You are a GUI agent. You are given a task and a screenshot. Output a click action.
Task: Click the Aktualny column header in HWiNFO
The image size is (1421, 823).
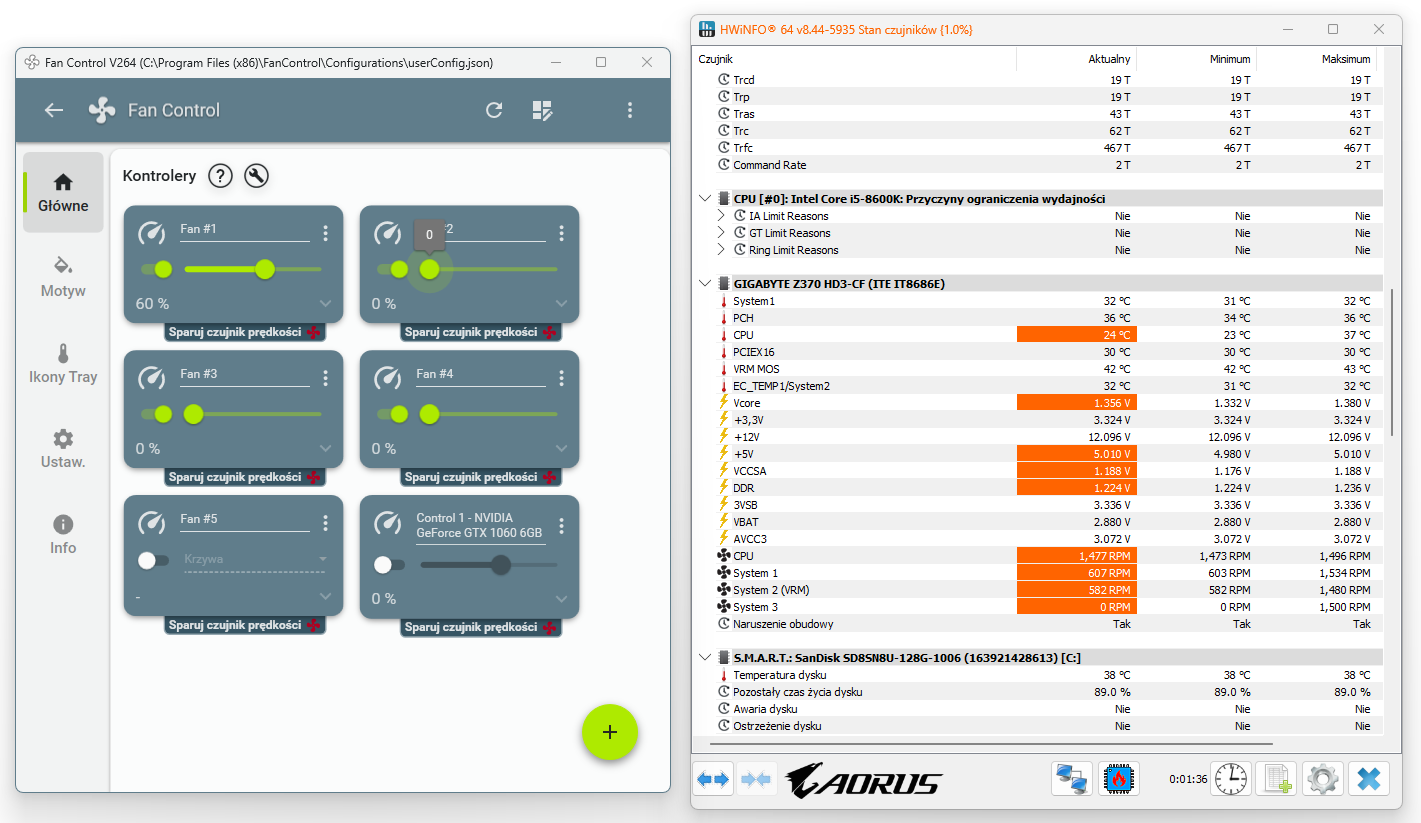tap(1076, 59)
